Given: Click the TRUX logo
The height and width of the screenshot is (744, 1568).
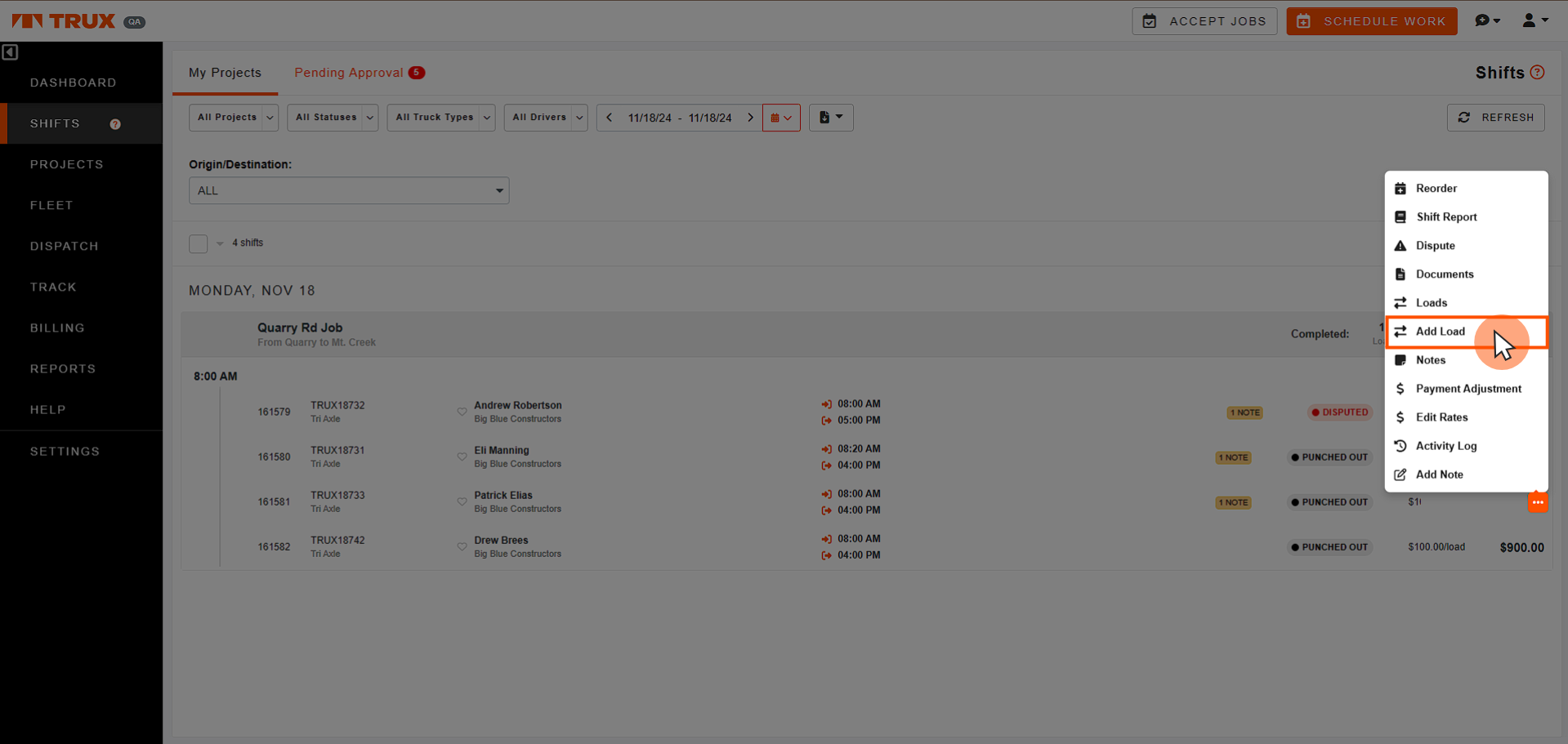Looking at the screenshot, I should point(64,21).
